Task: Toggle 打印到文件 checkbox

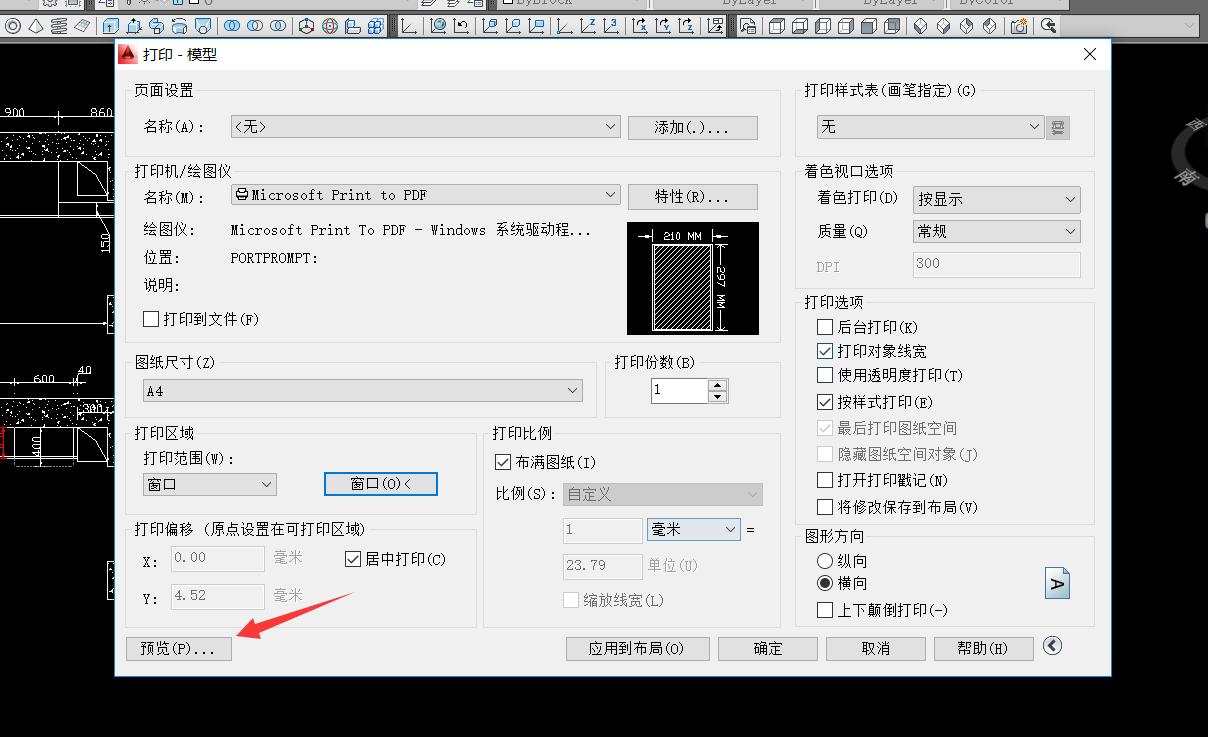Action: coord(152,319)
